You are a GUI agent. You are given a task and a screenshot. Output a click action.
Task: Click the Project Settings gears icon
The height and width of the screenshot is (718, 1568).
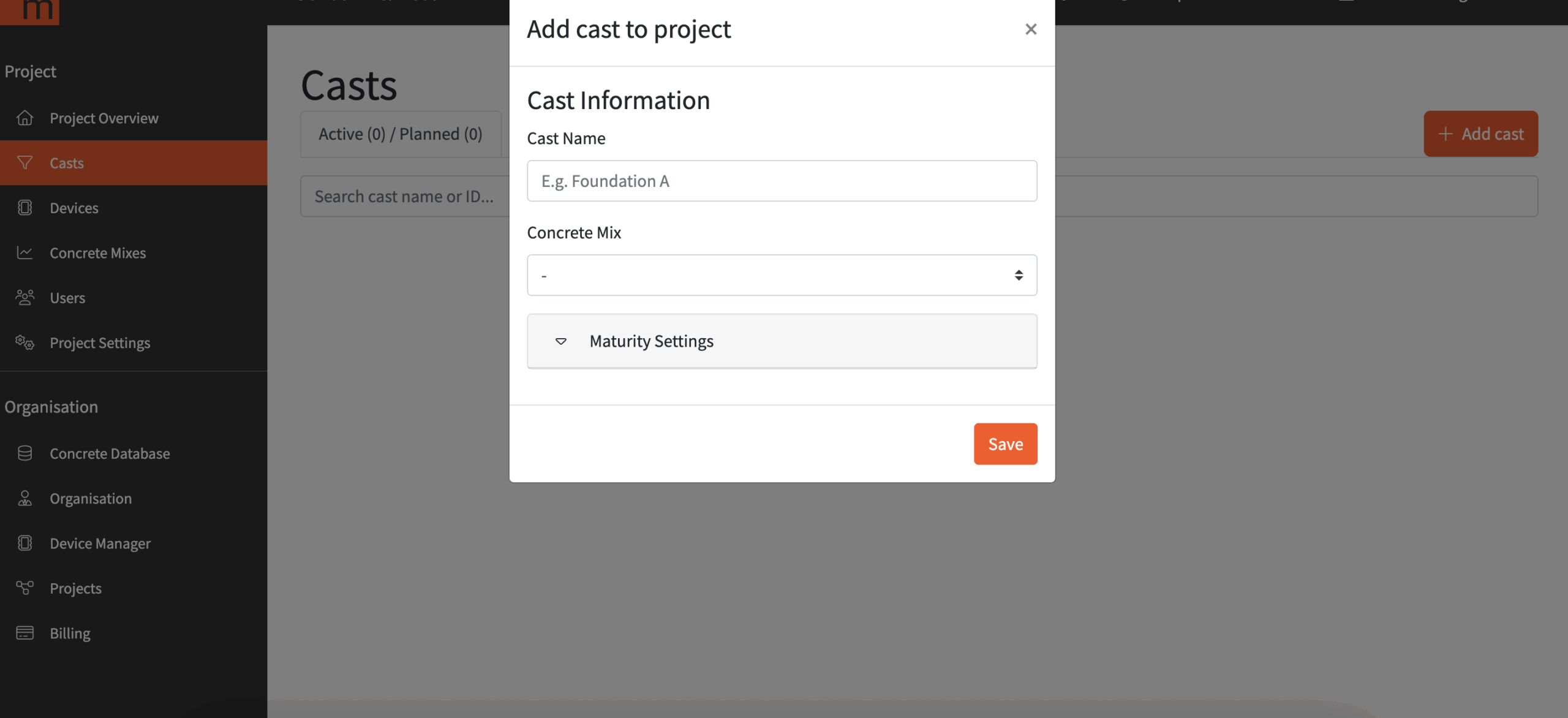(x=24, y=342)
